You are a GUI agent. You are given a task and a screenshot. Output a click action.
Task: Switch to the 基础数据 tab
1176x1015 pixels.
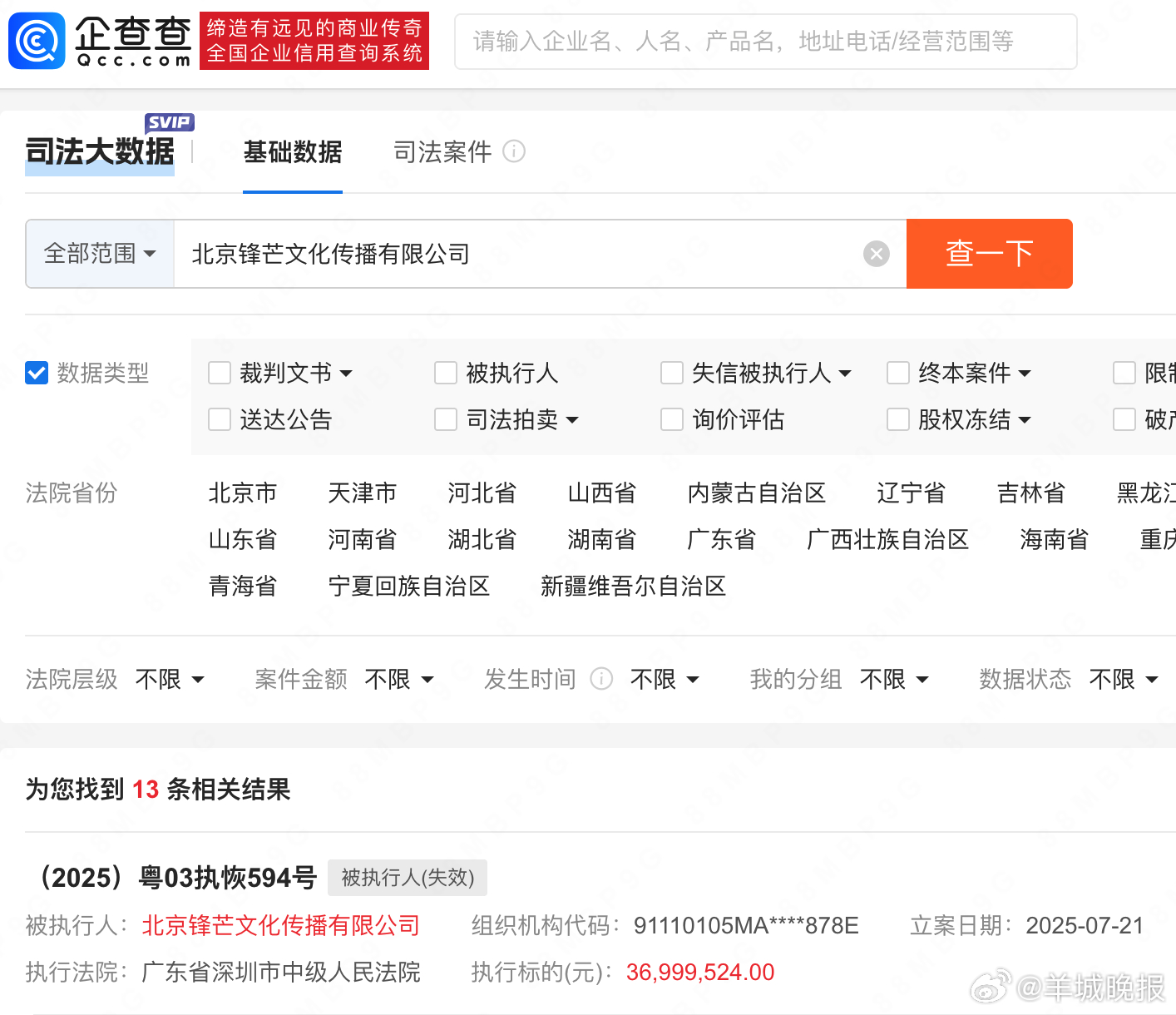293,152
